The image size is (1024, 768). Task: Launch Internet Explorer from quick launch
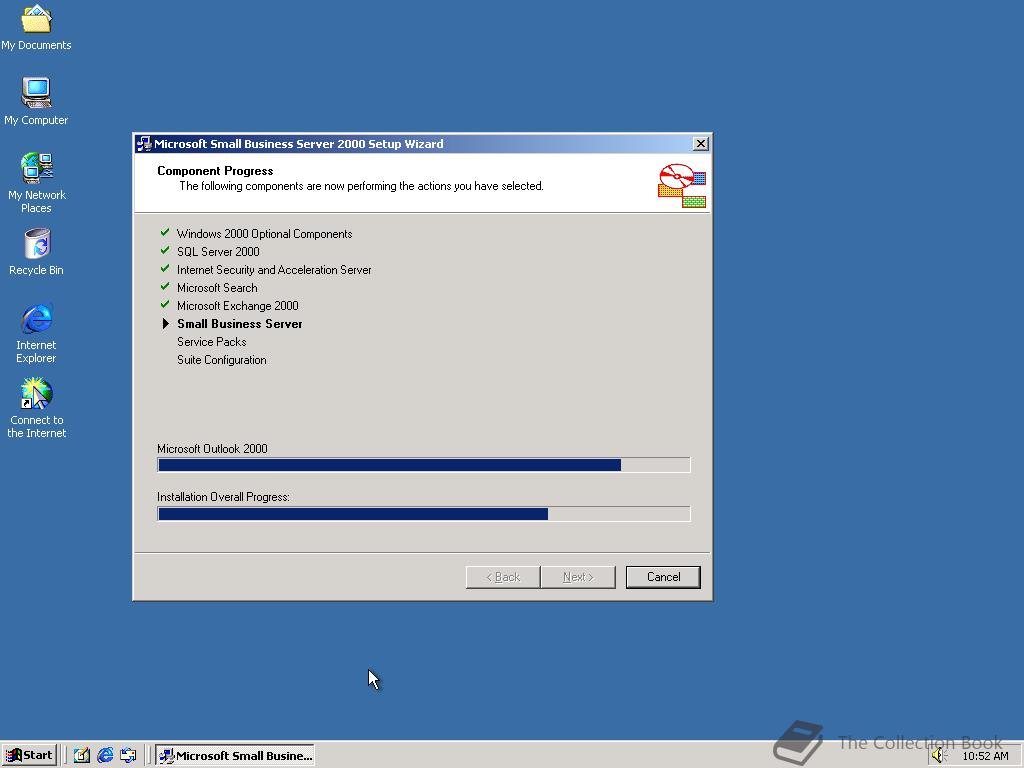click(105, 755)
